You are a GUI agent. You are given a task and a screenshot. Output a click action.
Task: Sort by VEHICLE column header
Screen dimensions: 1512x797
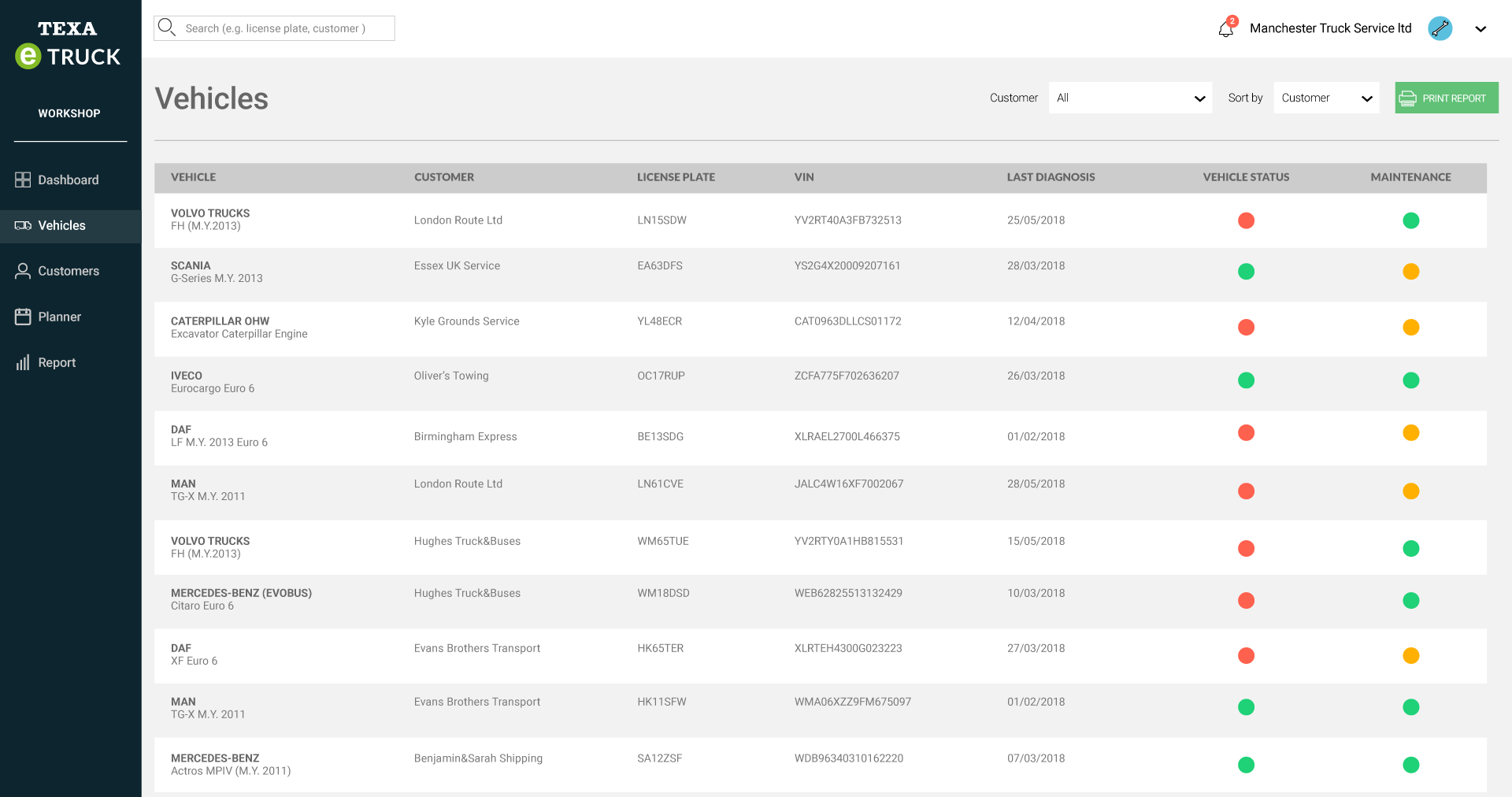[193, 177]
